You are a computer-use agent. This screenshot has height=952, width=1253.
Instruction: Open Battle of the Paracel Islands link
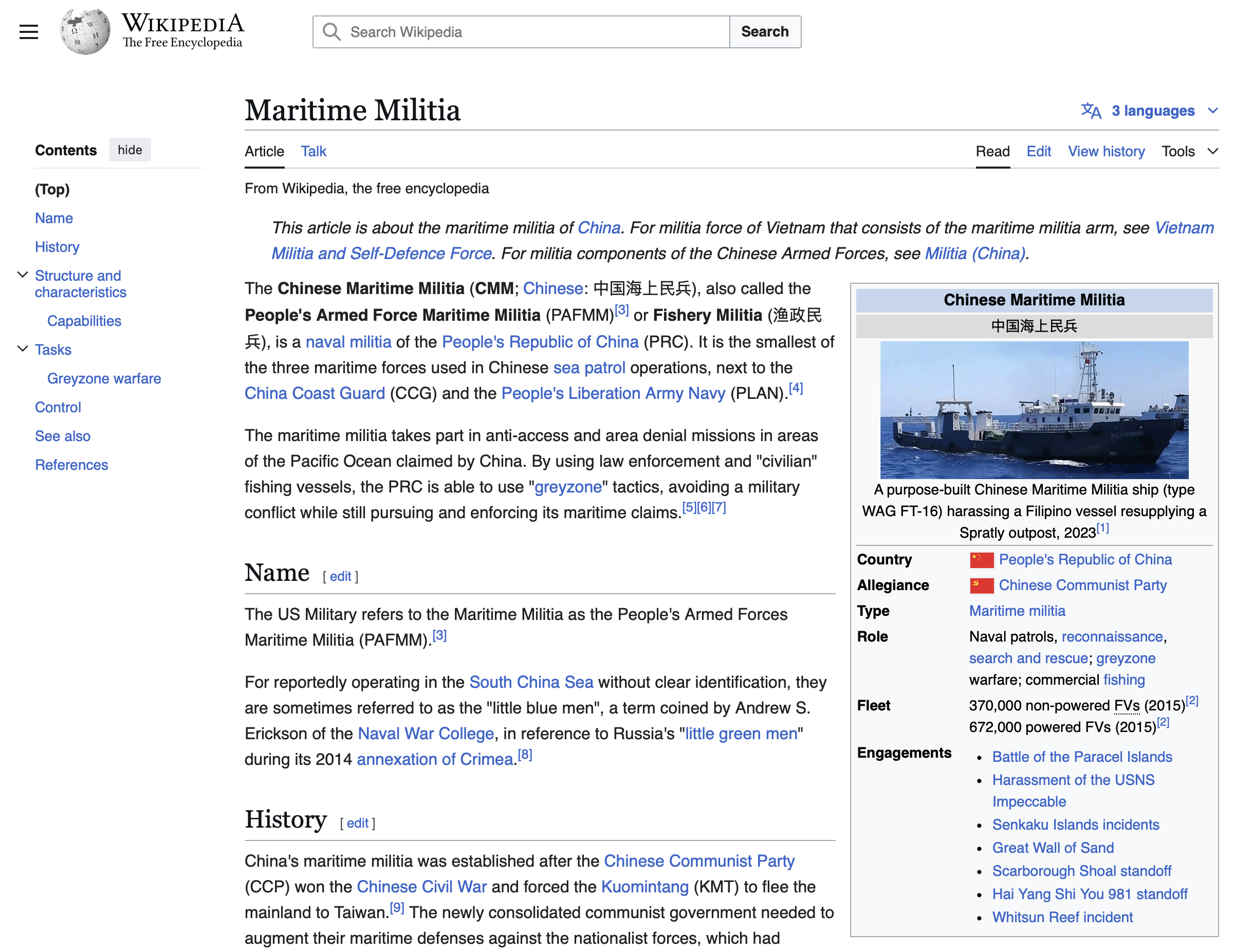pyautogui.click(x=1082, y=757)
